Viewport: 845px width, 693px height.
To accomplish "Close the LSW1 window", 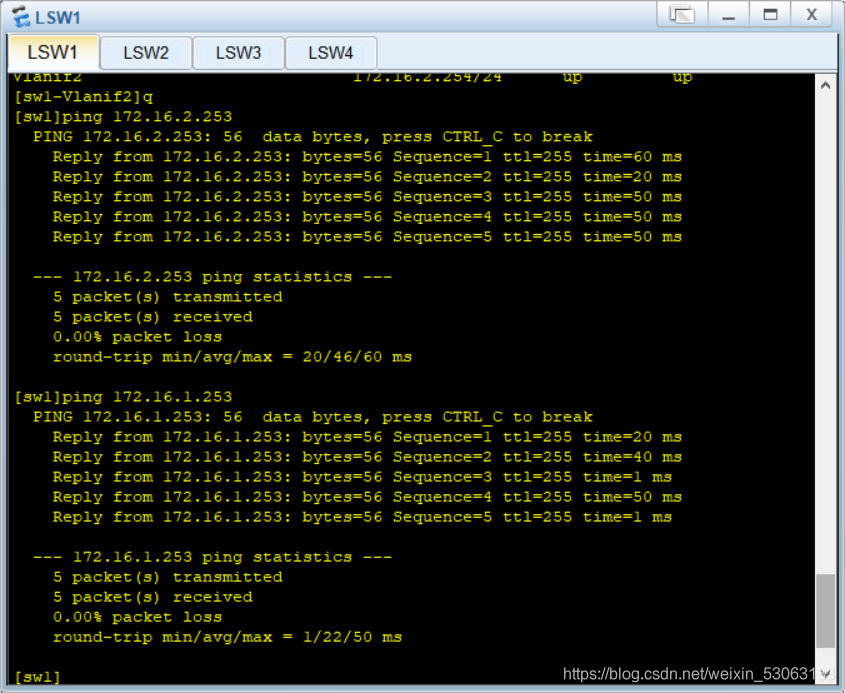I will point(812,14).
